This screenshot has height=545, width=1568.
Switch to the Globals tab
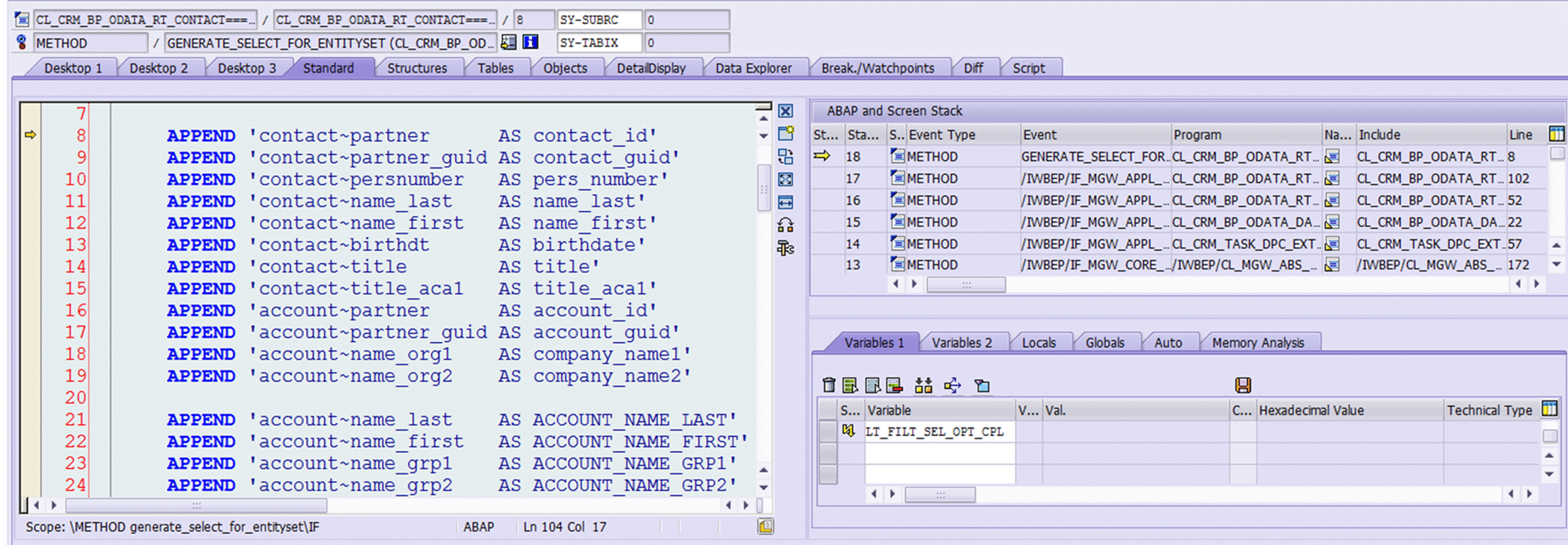pos(1105,343)
